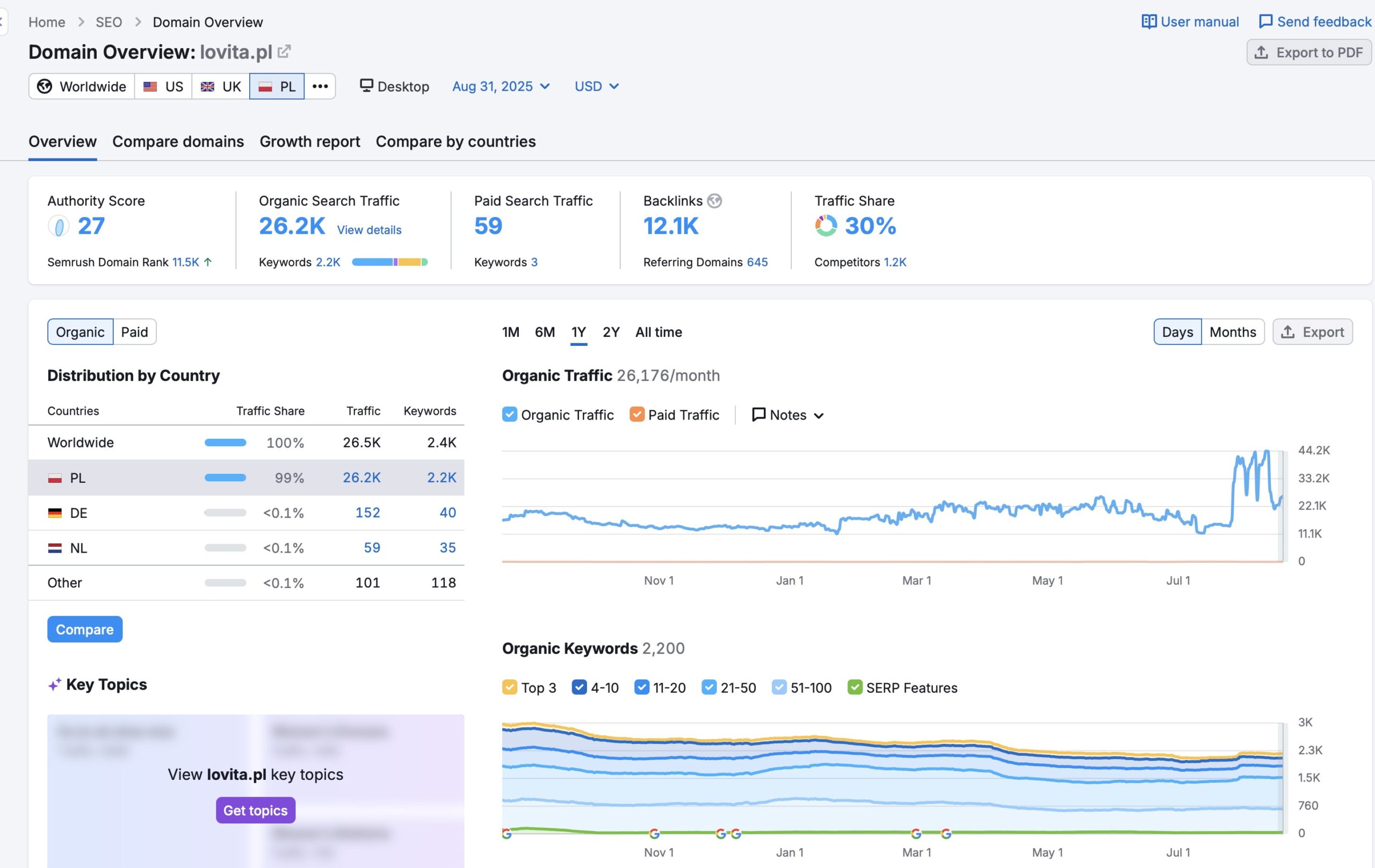Open the USD currency dropdown
The width and height of the screenshot is (1375, 868).
click(597, 86)
